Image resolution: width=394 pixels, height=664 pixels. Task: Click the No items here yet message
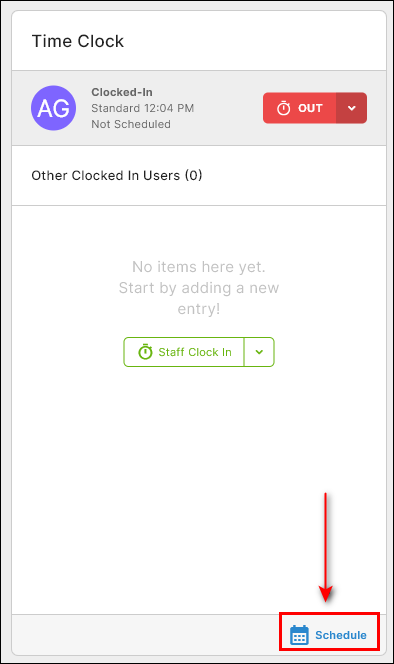coord(199,267)
